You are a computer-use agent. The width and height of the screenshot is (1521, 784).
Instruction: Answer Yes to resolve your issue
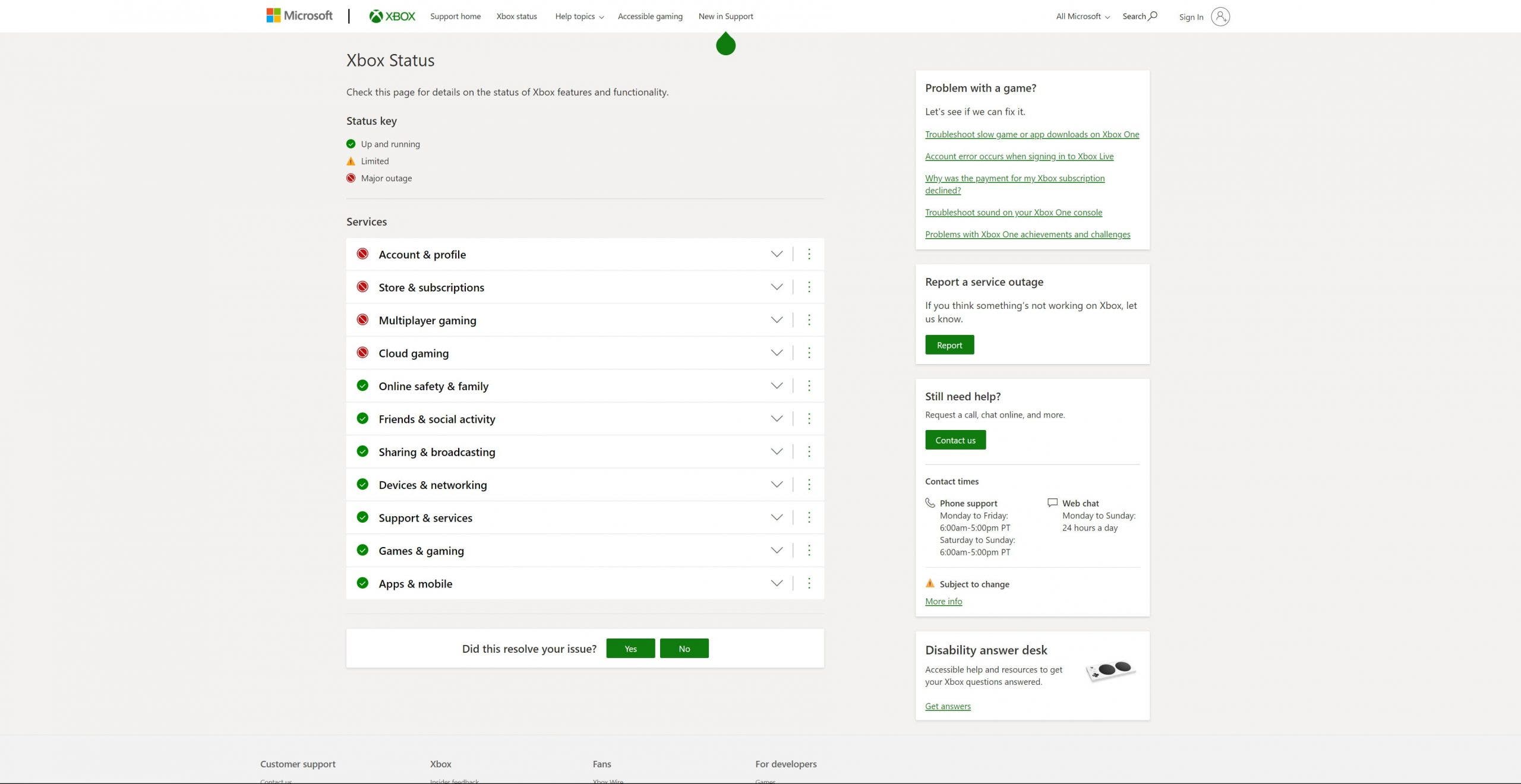630,649
